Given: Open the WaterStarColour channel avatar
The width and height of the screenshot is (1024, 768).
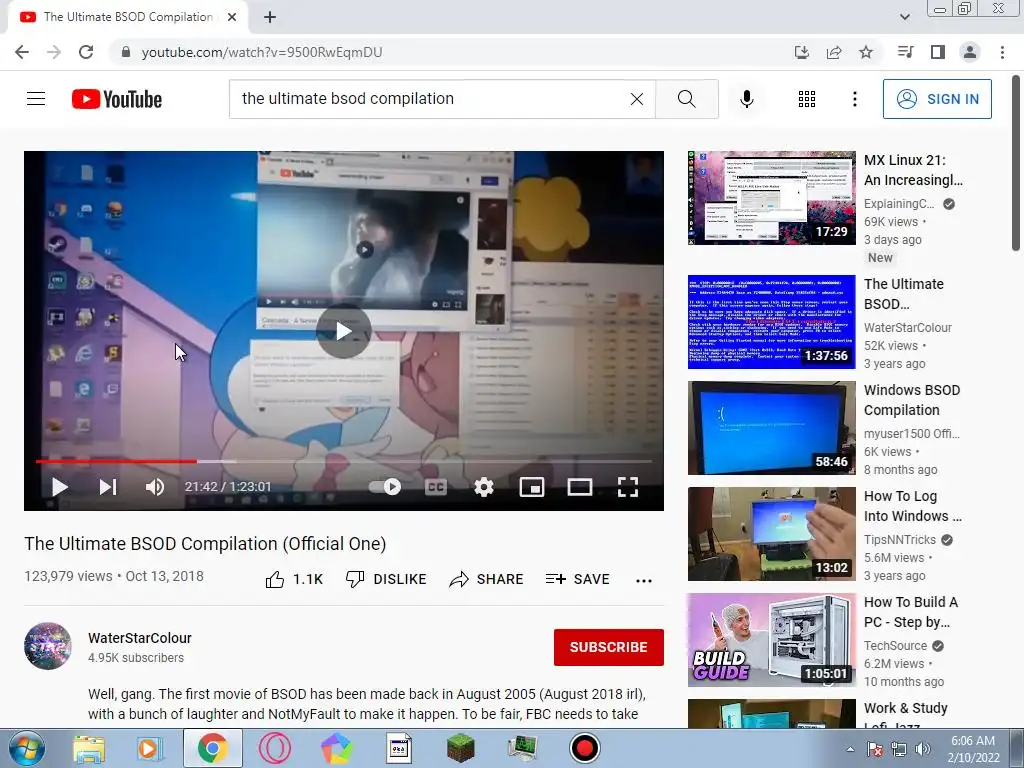Looking at the screenshot, I should coord(48,647).
